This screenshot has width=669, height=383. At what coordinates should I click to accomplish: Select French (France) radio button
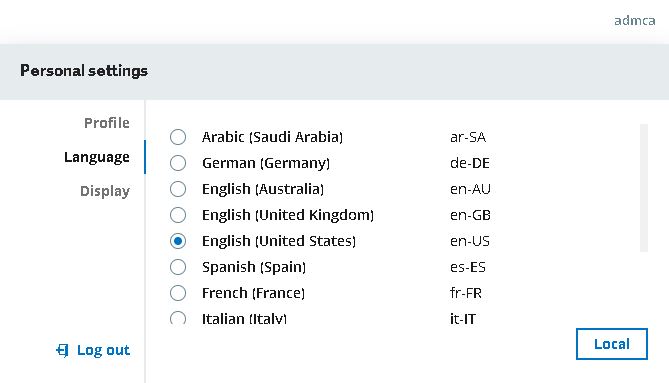[178, 293]
